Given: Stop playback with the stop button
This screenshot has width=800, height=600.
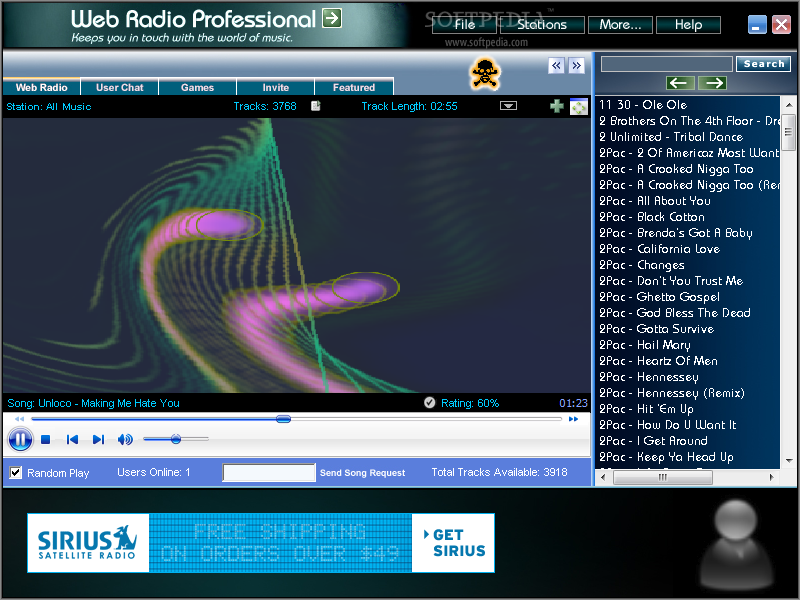Looking at the screenshot, I should (x=45, y=439).
